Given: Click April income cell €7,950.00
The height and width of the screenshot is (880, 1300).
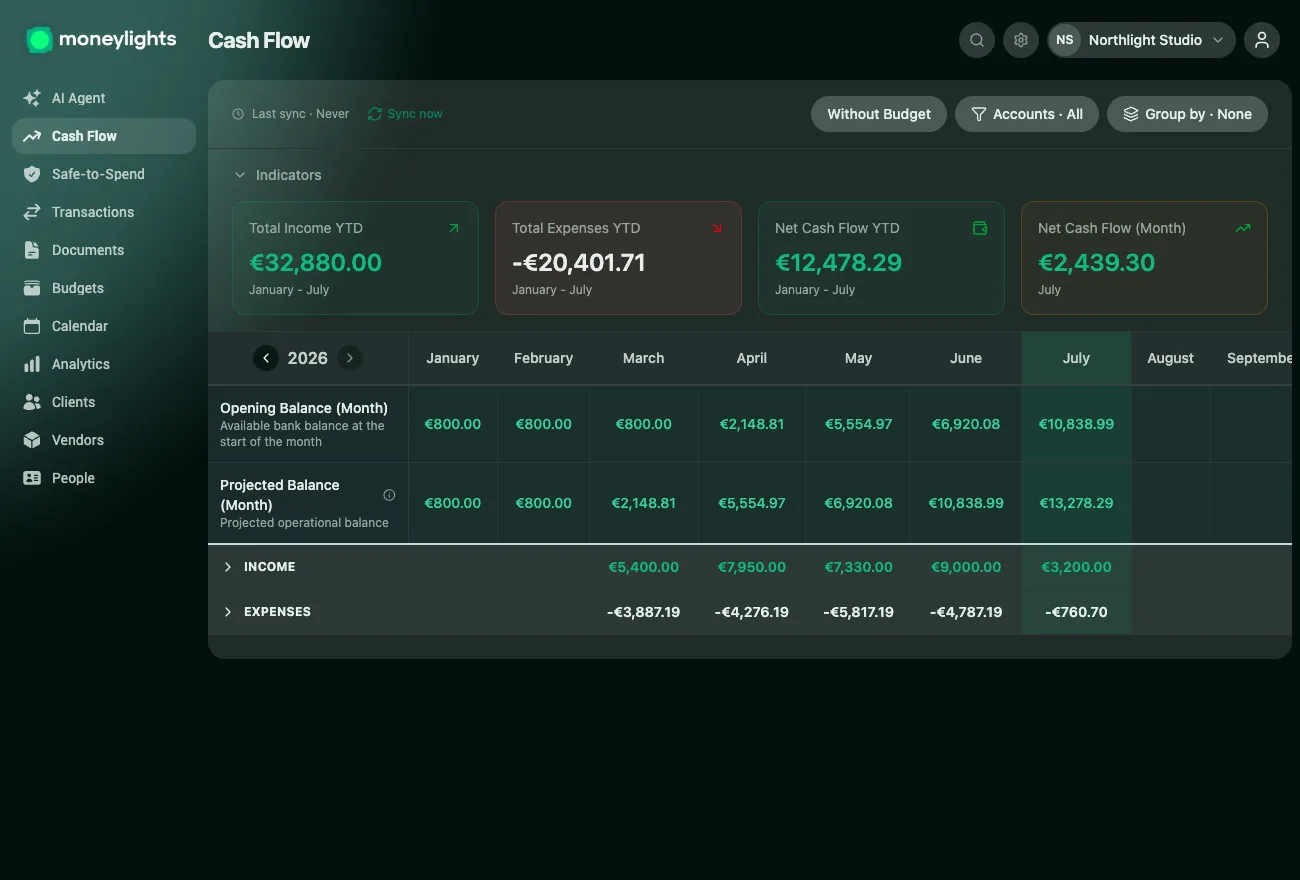Looking at the screenshot, I should point(752,567).
